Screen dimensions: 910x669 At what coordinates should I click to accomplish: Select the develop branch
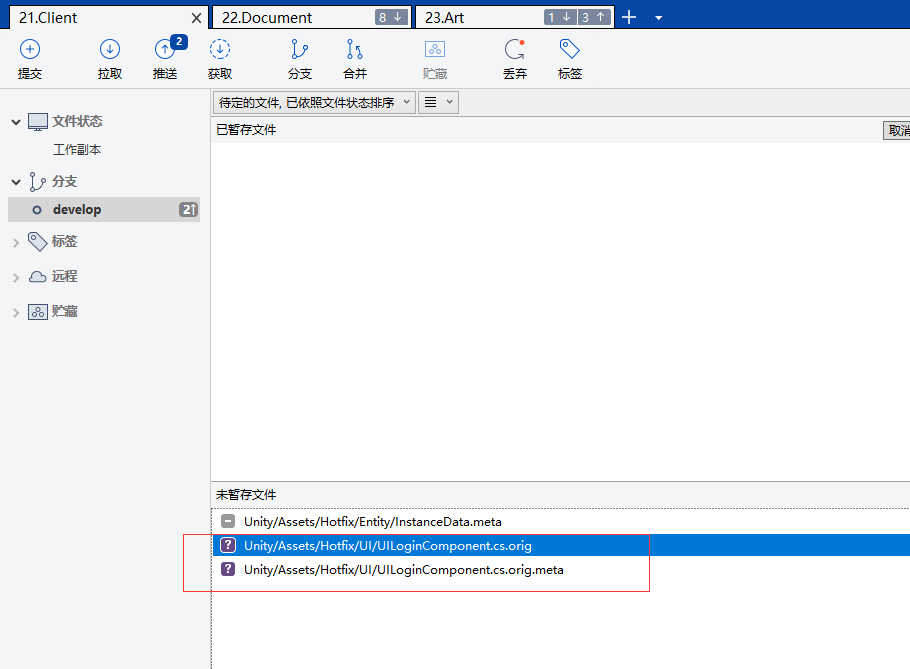point(104,209)
